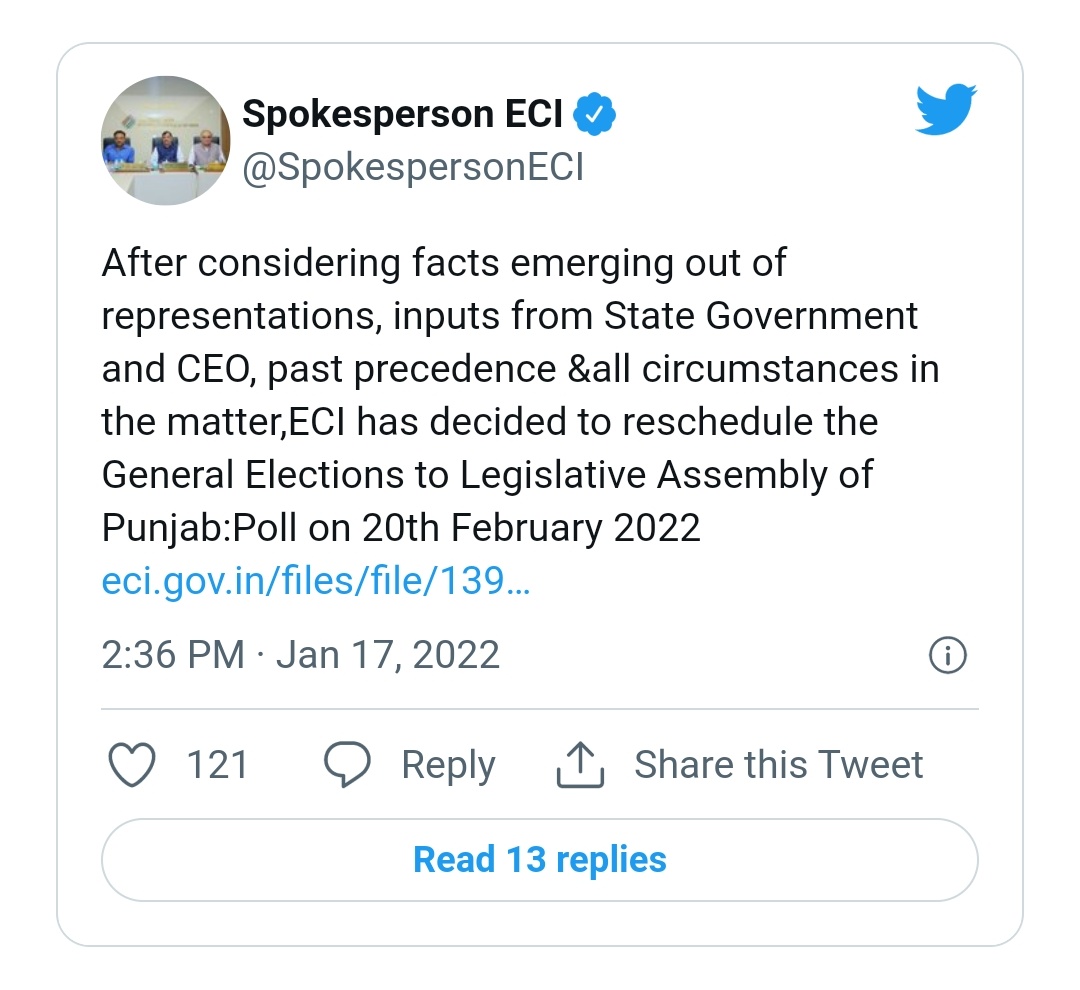Click the 2:36 PM timestamp
Viewport: 1080px width, 990px height.
click(174, 654)
